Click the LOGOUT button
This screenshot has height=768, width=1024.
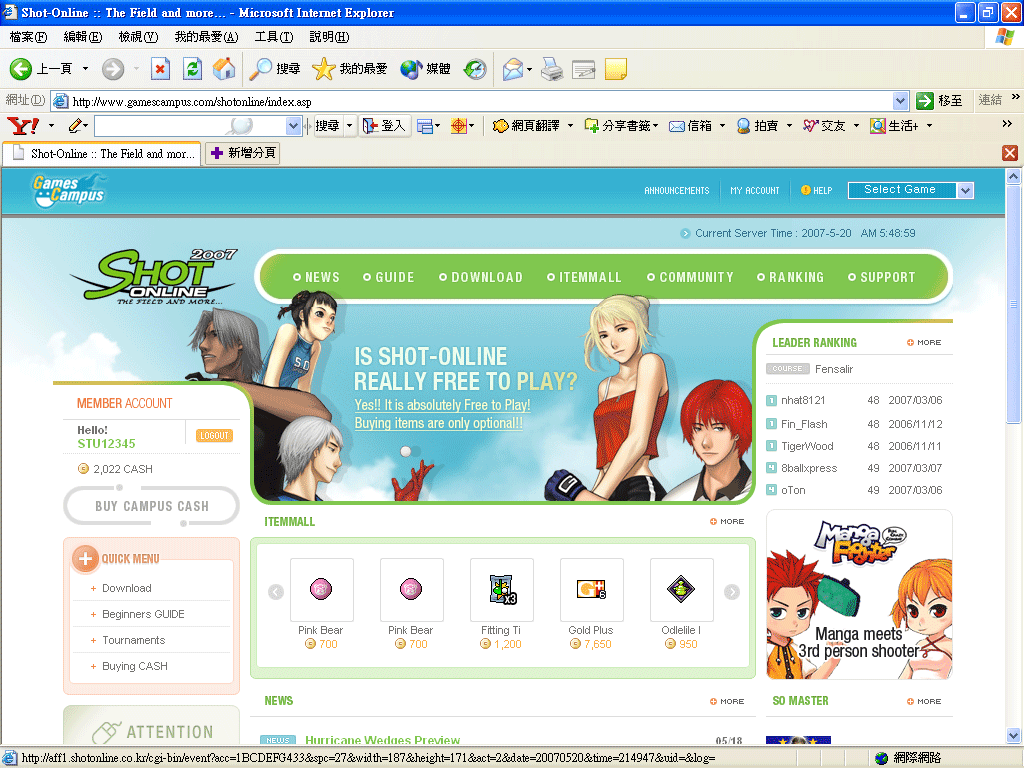[x=214, y=436]
